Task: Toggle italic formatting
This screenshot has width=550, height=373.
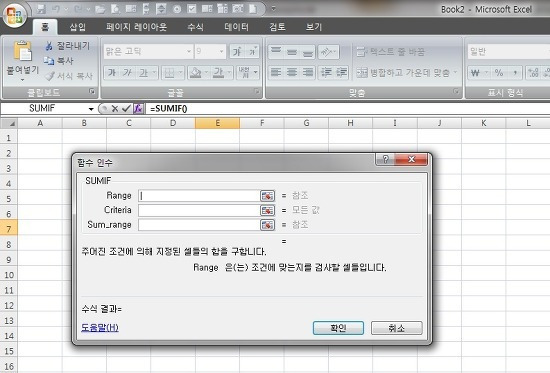Action: point(127,73)
